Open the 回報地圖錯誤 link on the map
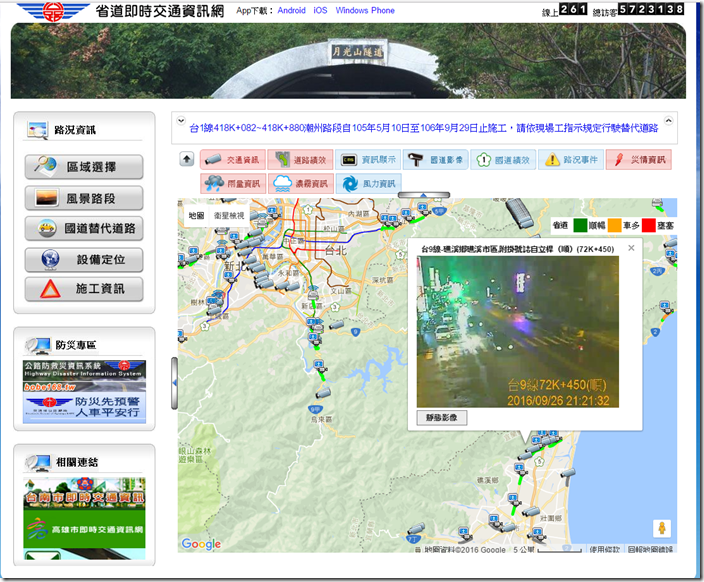704x582 pixels. [x=650, y=549]
